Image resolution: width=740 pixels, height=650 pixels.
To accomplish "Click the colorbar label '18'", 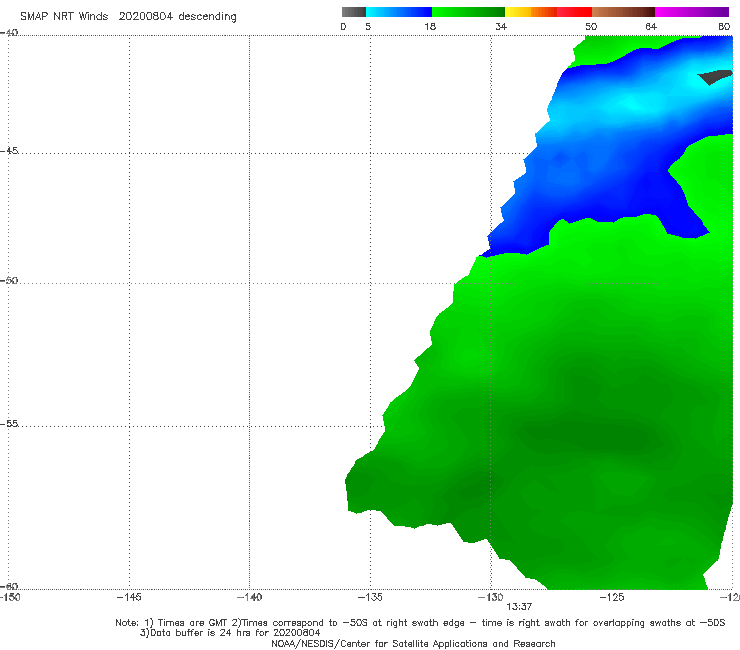I will [430, 26].
